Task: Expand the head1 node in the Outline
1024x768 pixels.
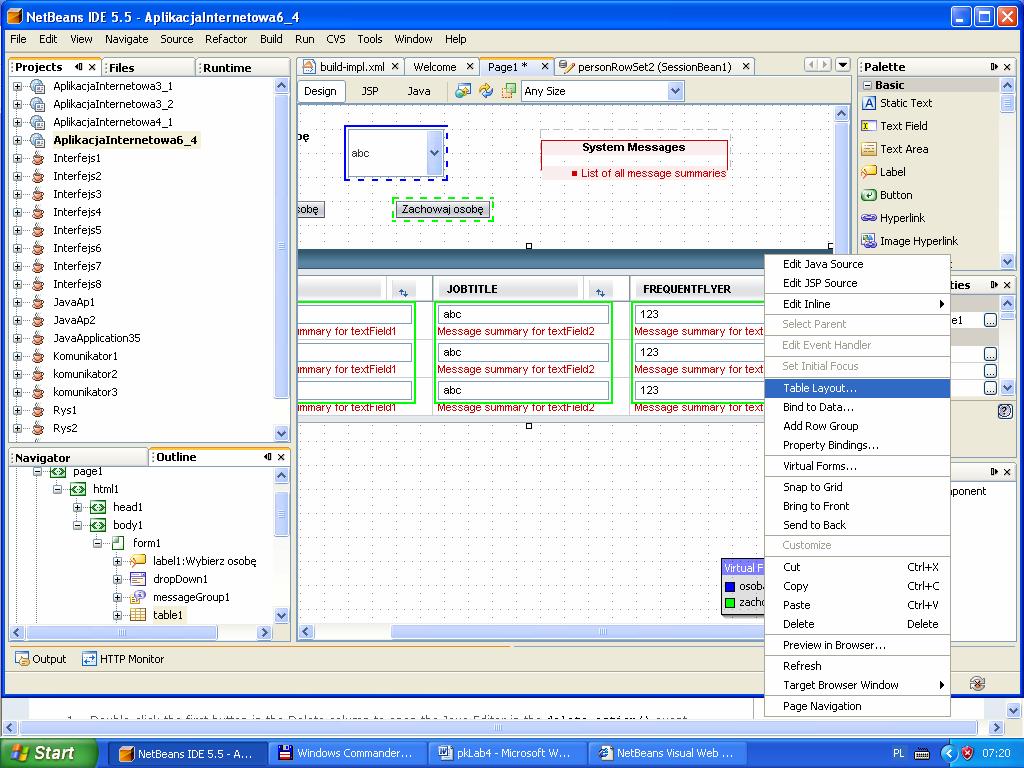Action: [x=77, y=507]
